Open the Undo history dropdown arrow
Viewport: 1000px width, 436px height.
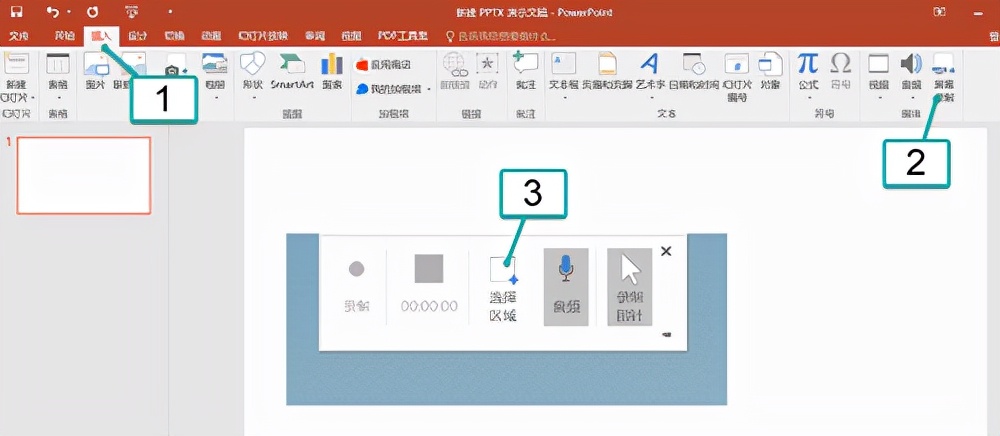[x=69, y=12]
